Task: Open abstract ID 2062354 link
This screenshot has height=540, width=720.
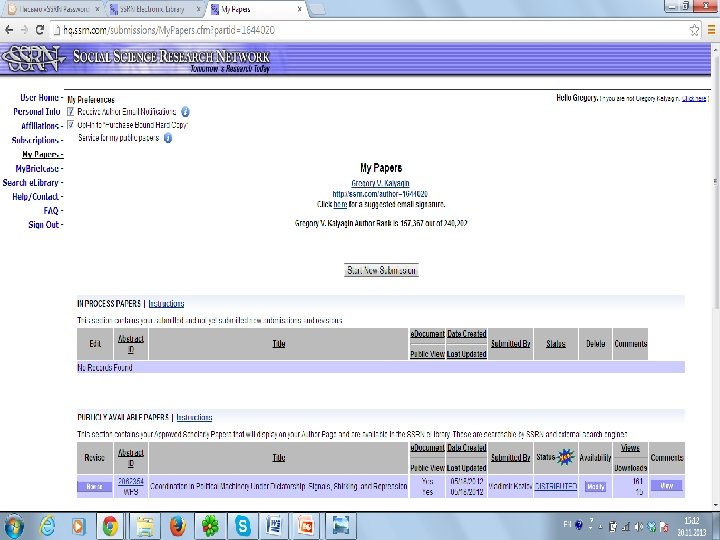Action: (x=131, y=481)
